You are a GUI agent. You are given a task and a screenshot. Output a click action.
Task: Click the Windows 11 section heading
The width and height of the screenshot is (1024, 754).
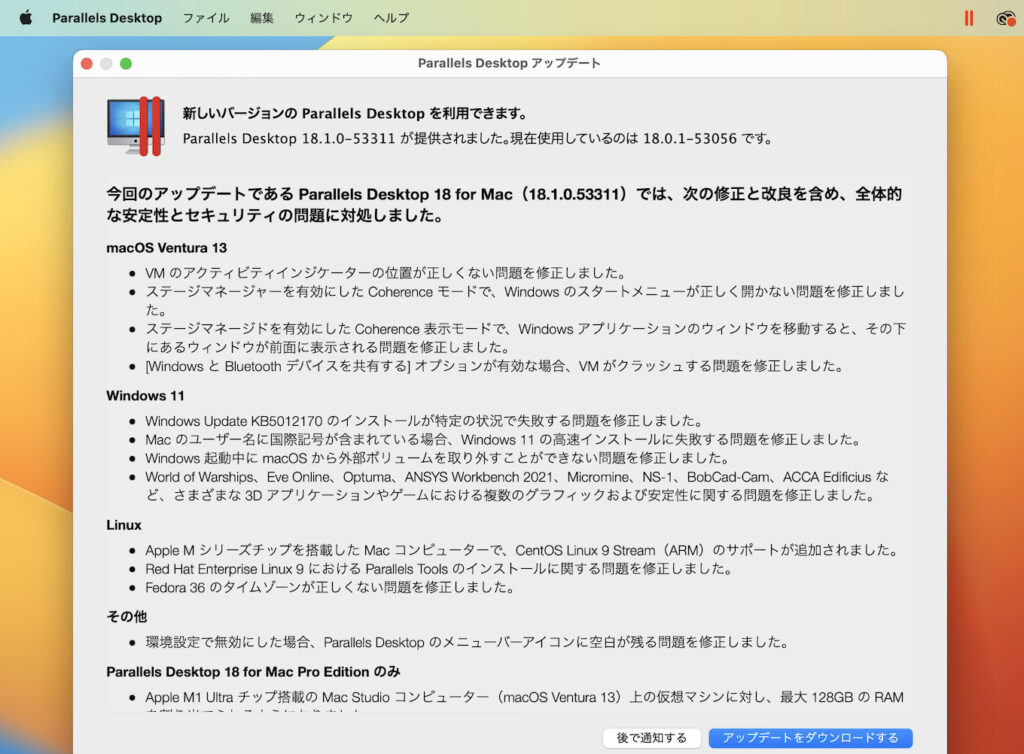coord(145,396)
